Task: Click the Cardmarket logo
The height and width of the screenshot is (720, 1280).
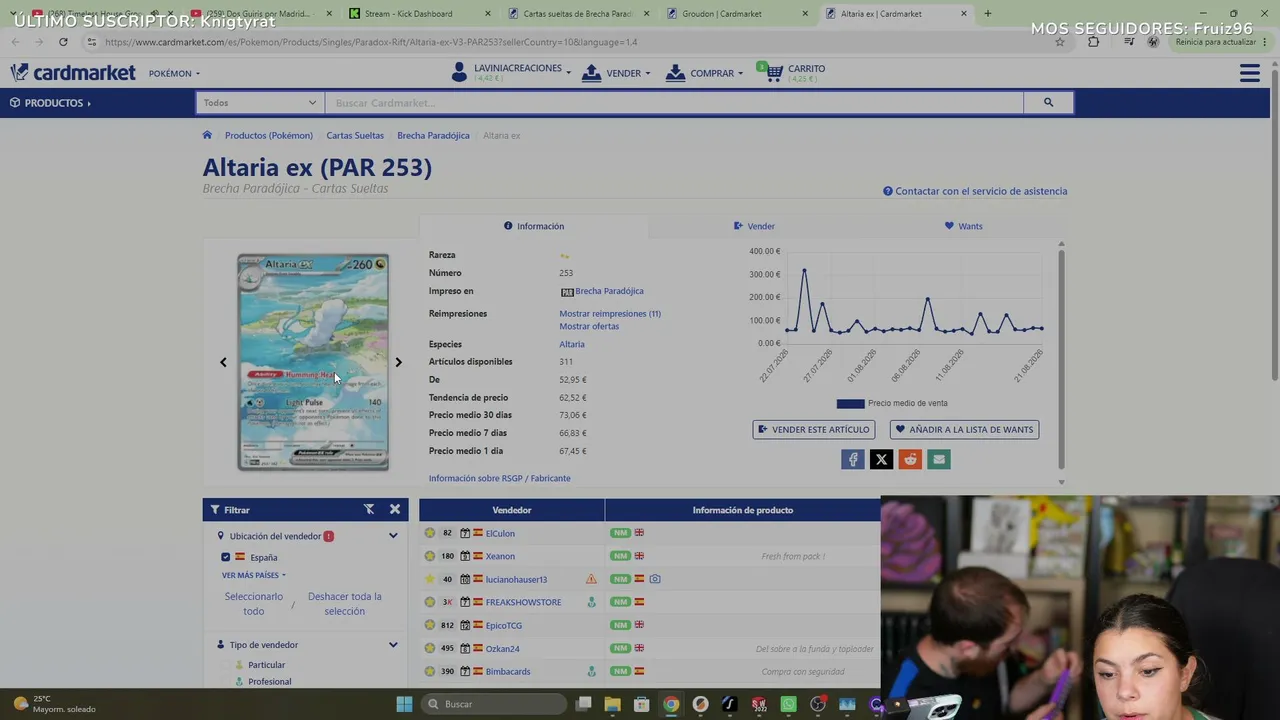Action: 73,73
